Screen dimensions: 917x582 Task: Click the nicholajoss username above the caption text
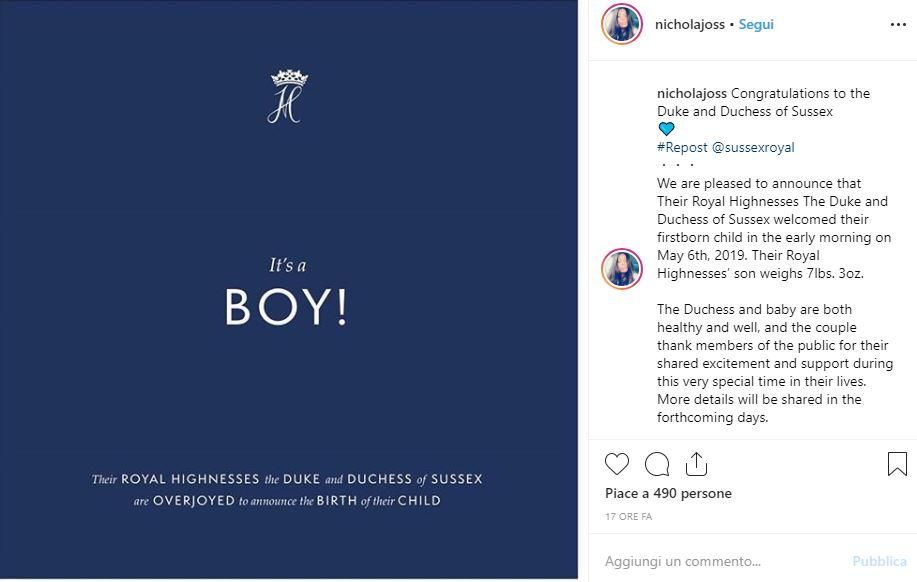tap(690, 92)
